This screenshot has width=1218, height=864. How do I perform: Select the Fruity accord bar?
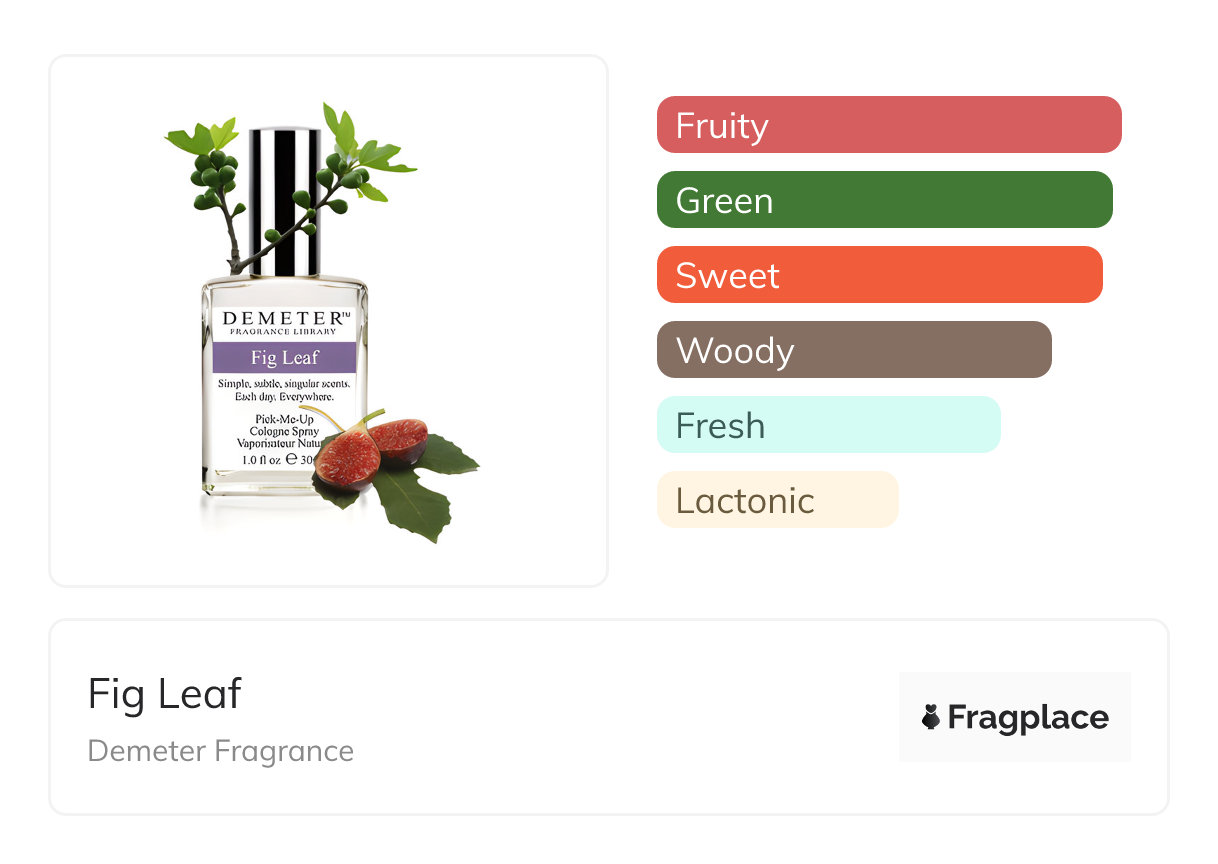coord(888,125)
